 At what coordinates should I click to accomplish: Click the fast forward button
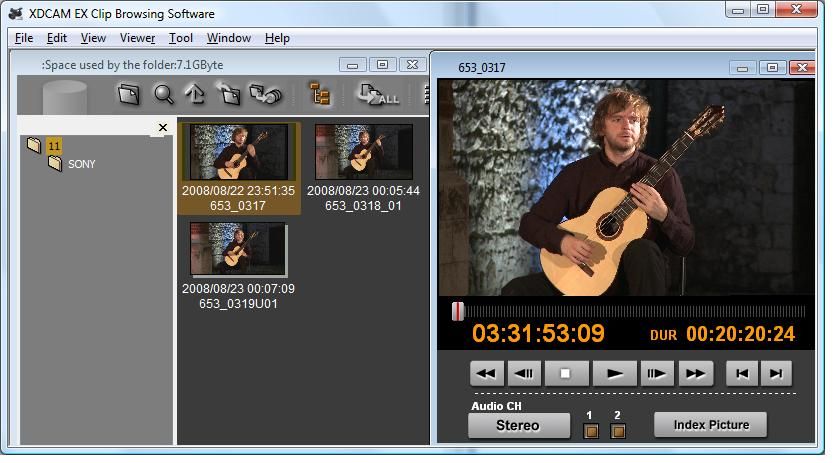click(695, 373)
